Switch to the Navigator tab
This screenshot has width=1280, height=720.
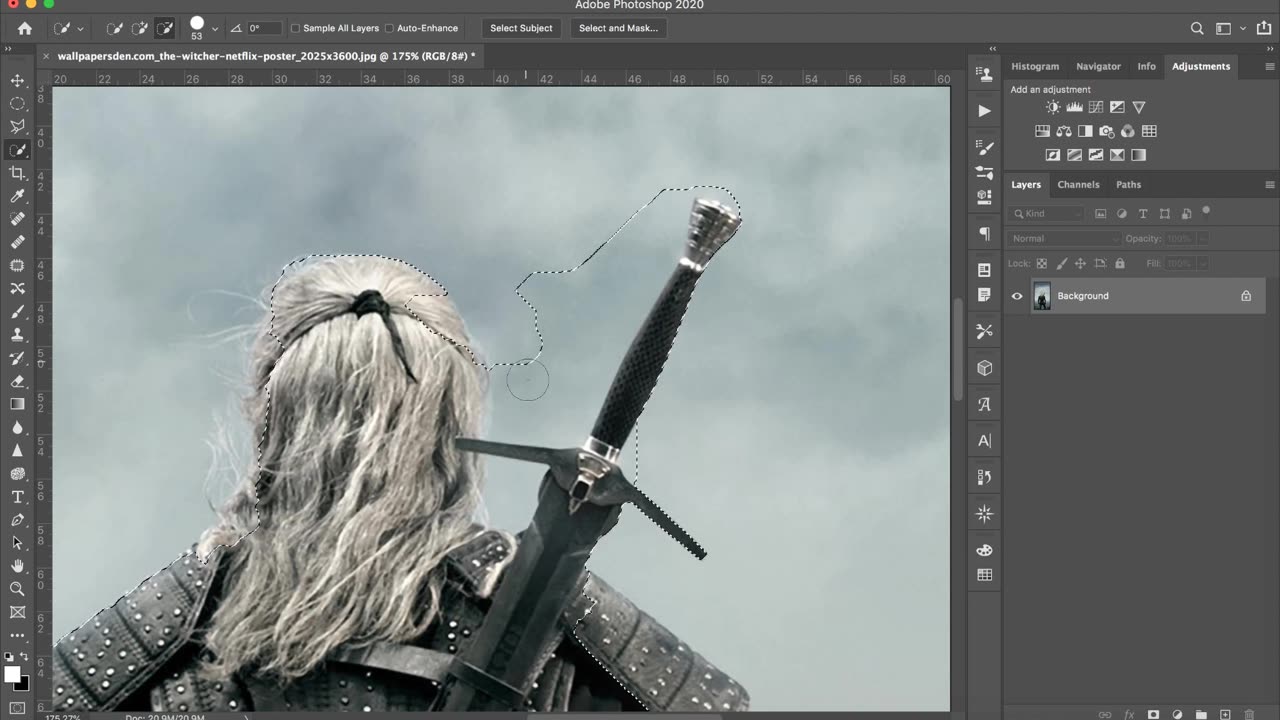(x=1098, y=66)
